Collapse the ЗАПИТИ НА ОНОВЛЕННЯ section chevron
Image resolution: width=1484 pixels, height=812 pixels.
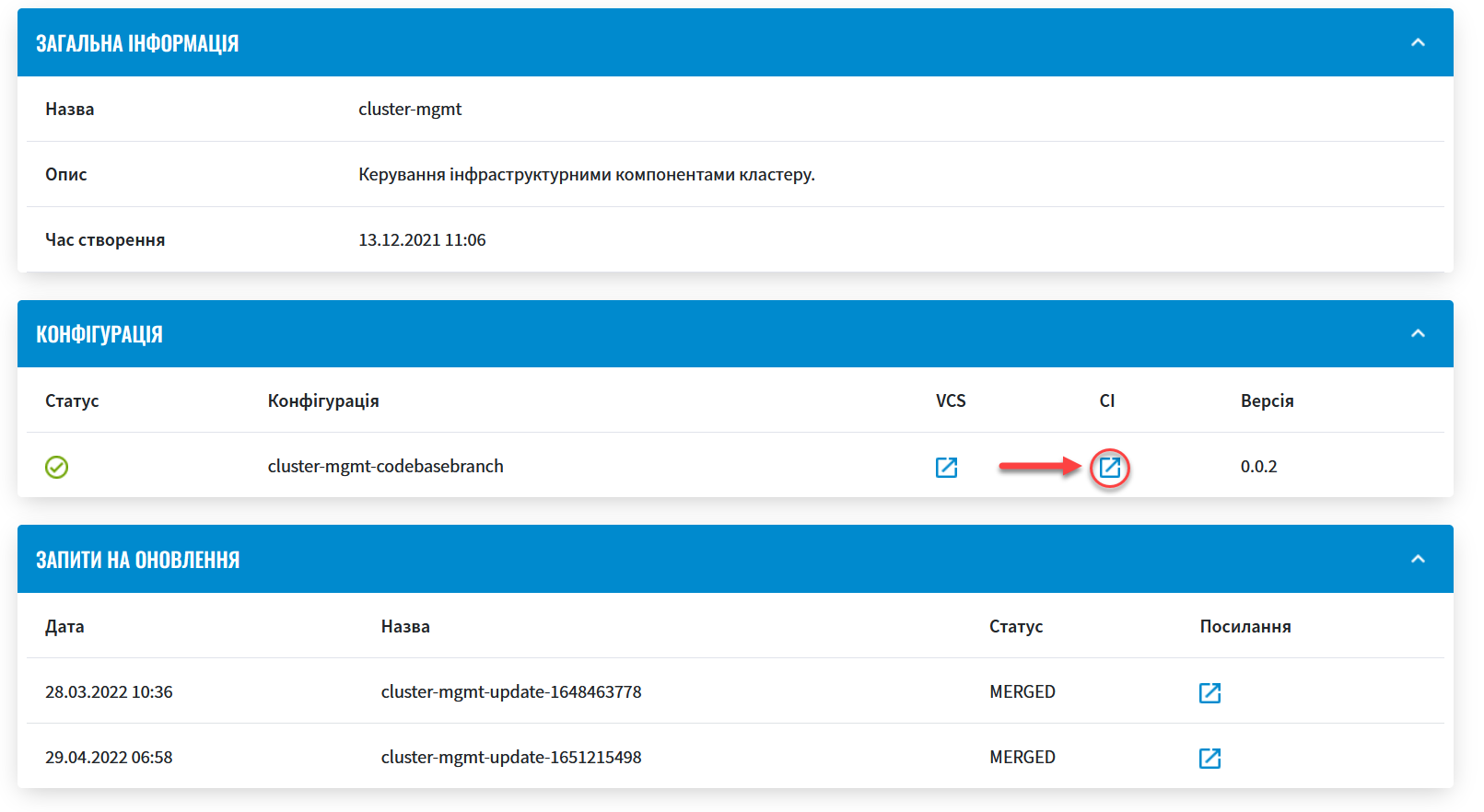coord(1418,559)
